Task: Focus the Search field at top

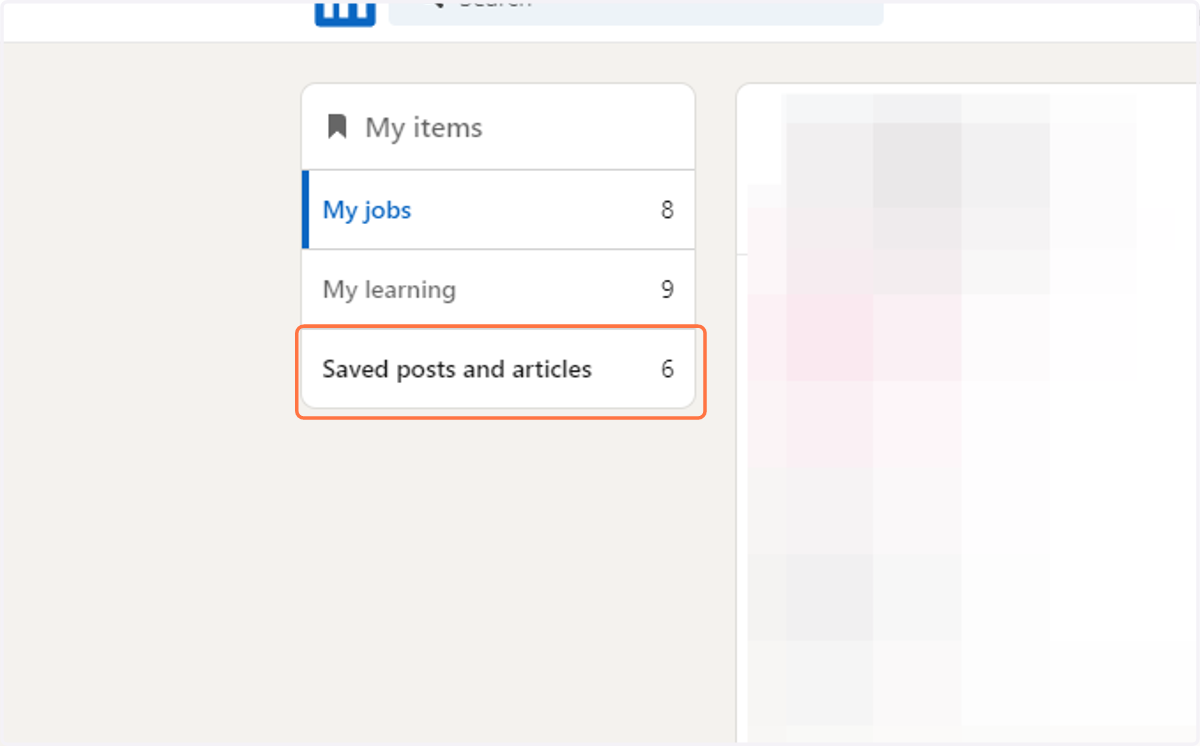Action: [636, 10]
